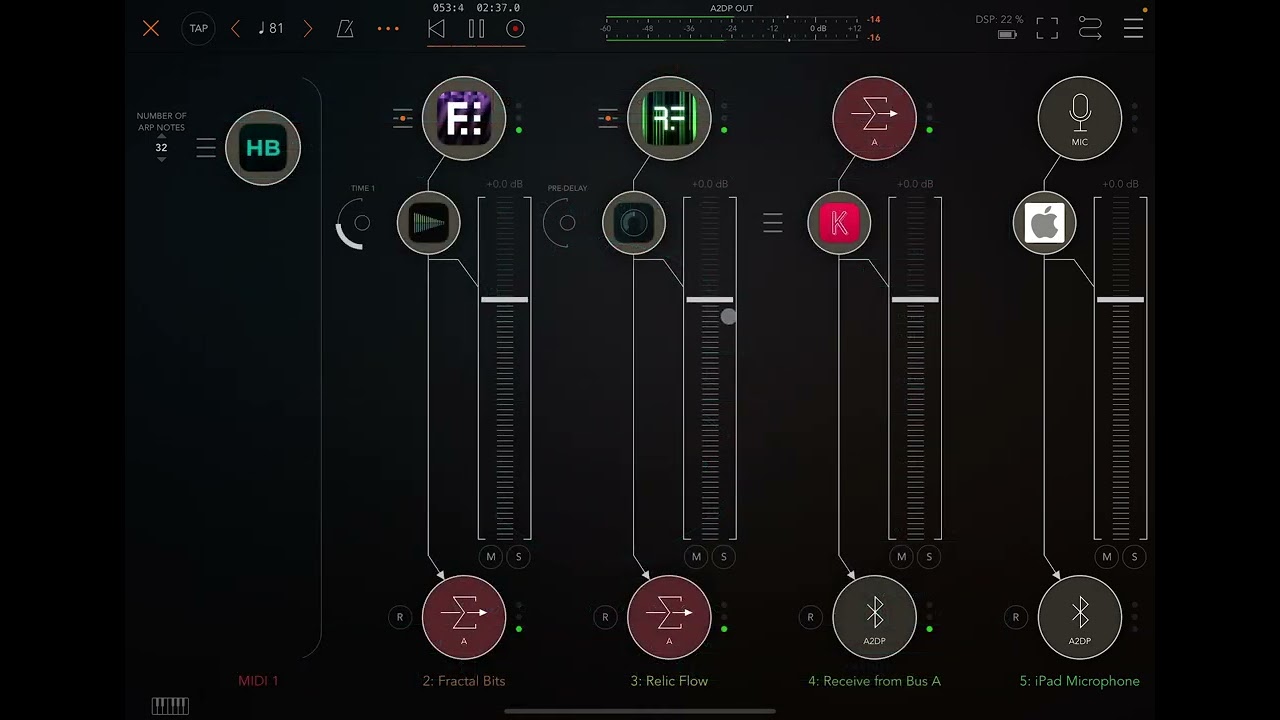This screenshot has height=720, width=1280.
Task: Open A2DP Bluetooth output on channel 4
Action: tap(875, 617)
